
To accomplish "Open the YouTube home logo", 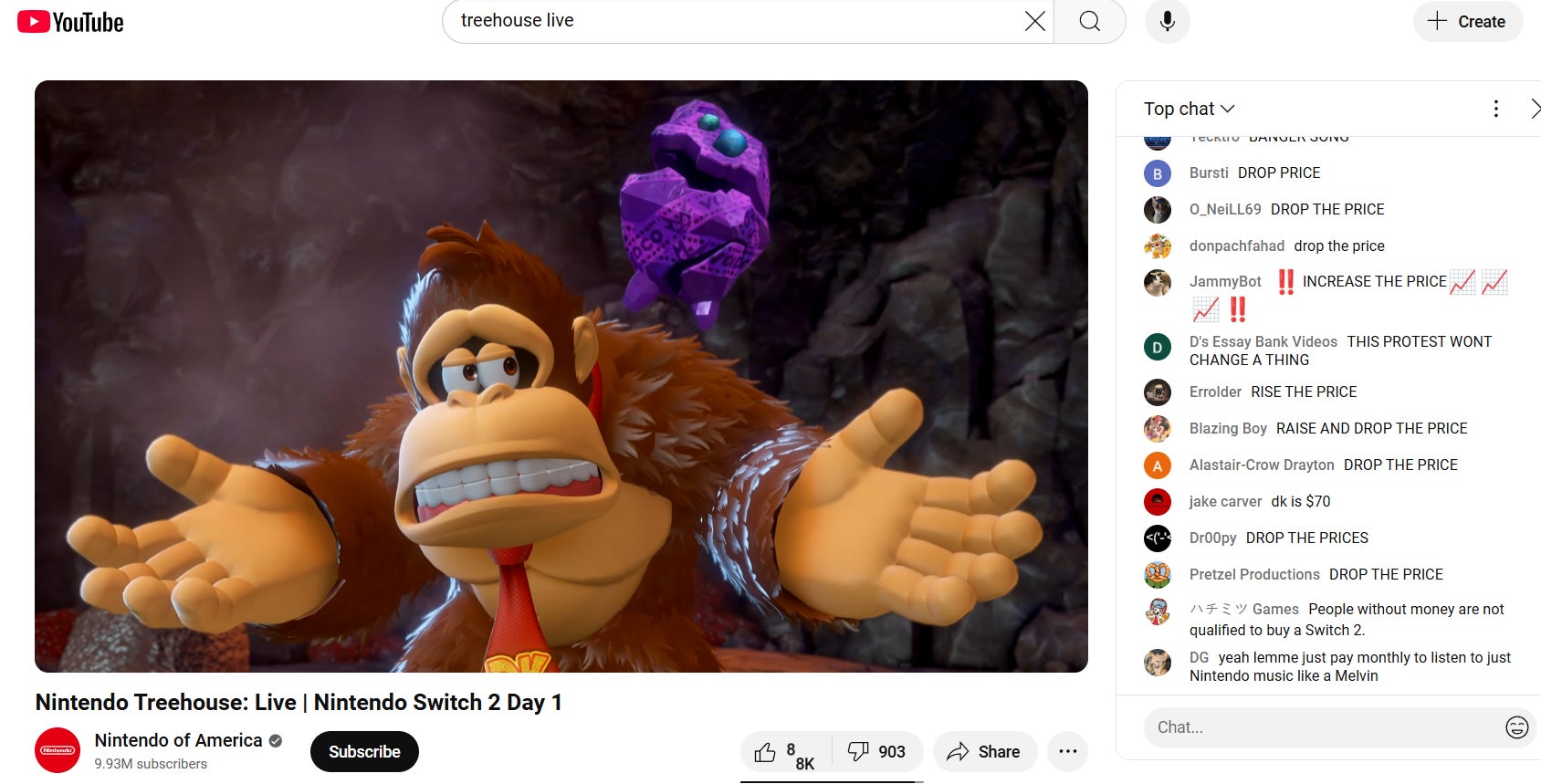I will (x=70, y=22).
